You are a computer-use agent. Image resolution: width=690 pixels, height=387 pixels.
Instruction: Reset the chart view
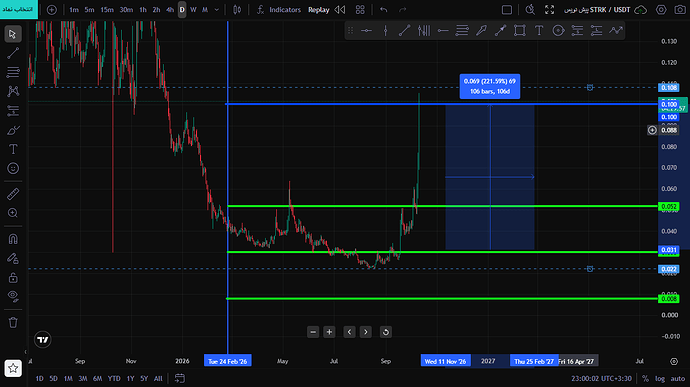click(x=385, y=332)
